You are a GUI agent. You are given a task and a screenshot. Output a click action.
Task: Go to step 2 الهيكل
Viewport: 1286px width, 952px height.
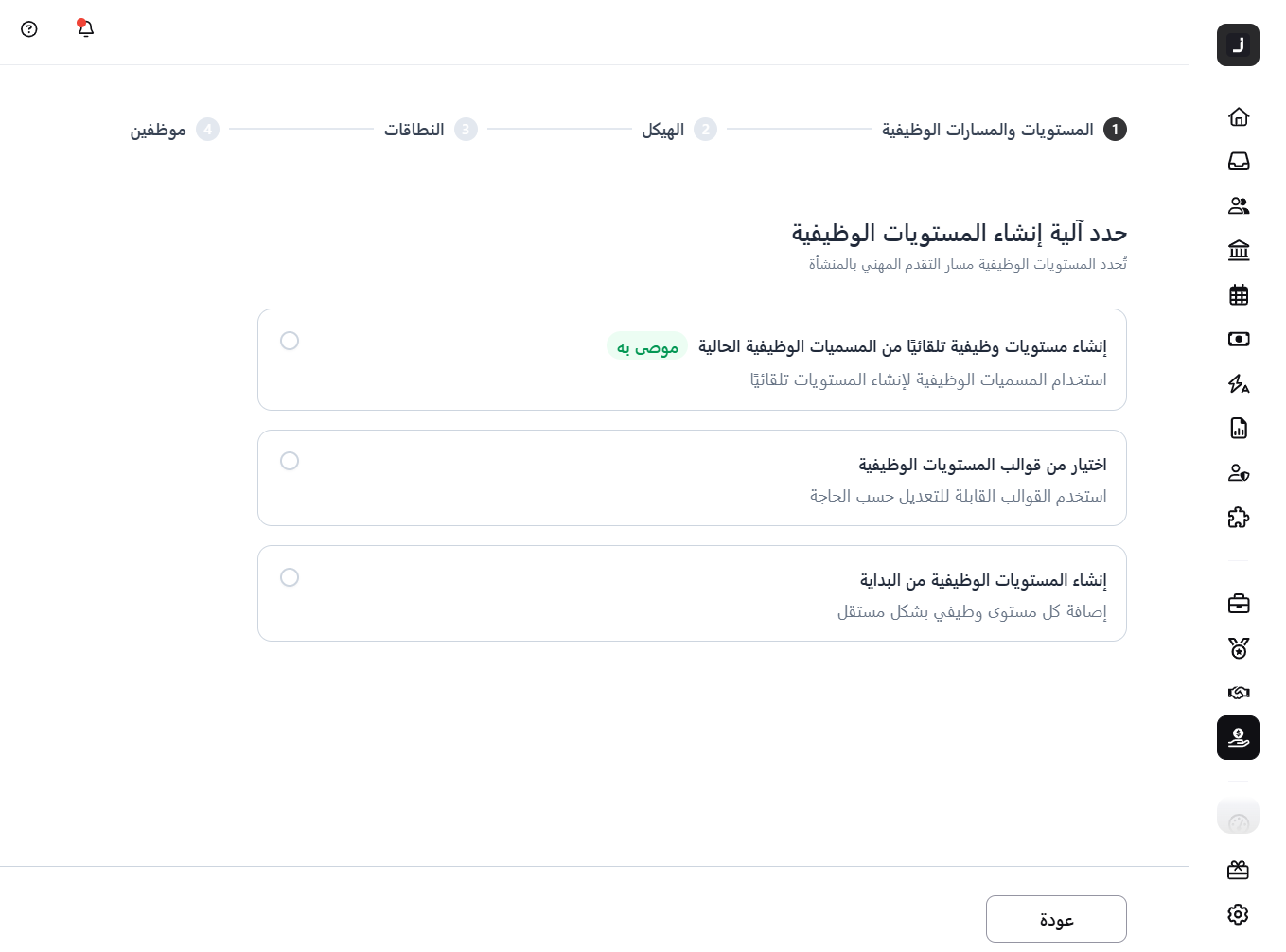click(678, 130)
